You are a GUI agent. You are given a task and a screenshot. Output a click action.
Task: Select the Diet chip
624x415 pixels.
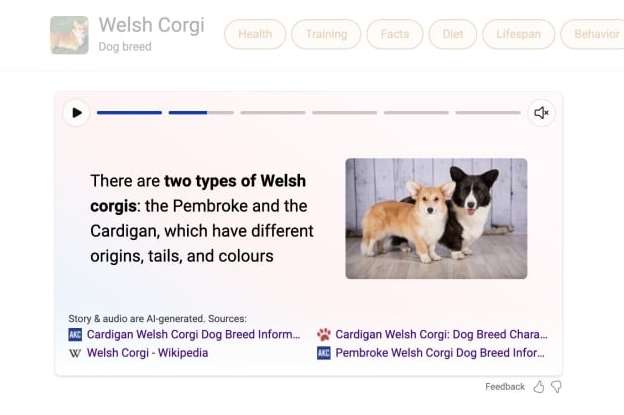click(453, 34)
